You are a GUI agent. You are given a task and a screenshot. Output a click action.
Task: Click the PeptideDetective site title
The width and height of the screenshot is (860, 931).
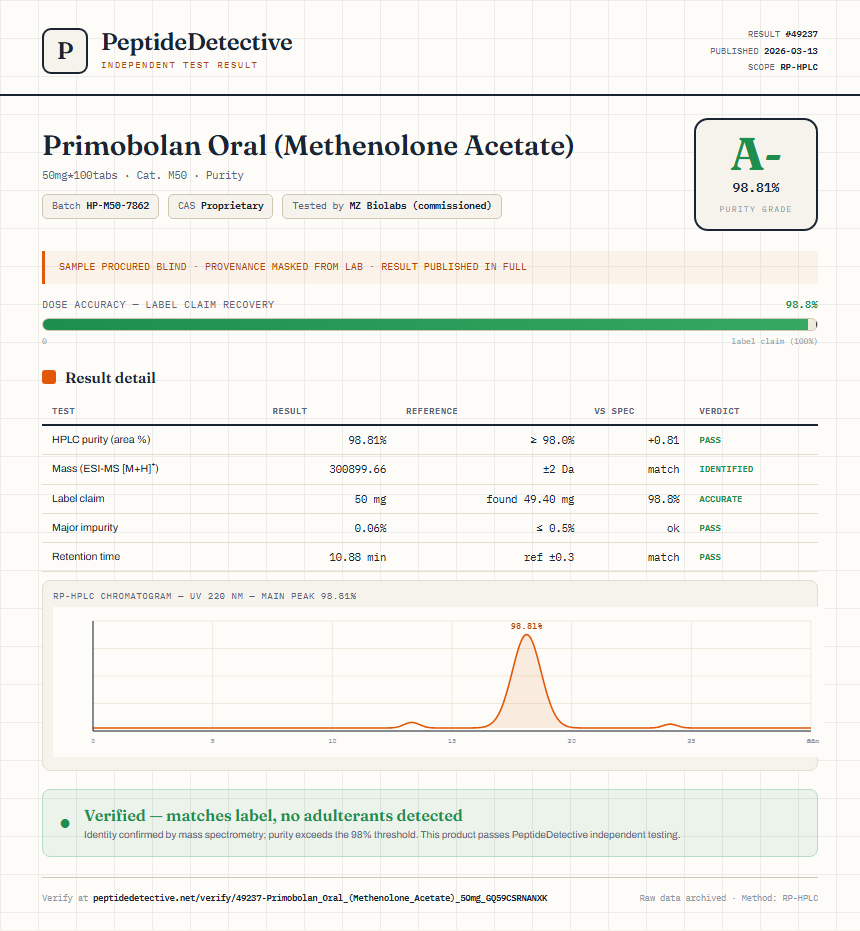point(197,42)
